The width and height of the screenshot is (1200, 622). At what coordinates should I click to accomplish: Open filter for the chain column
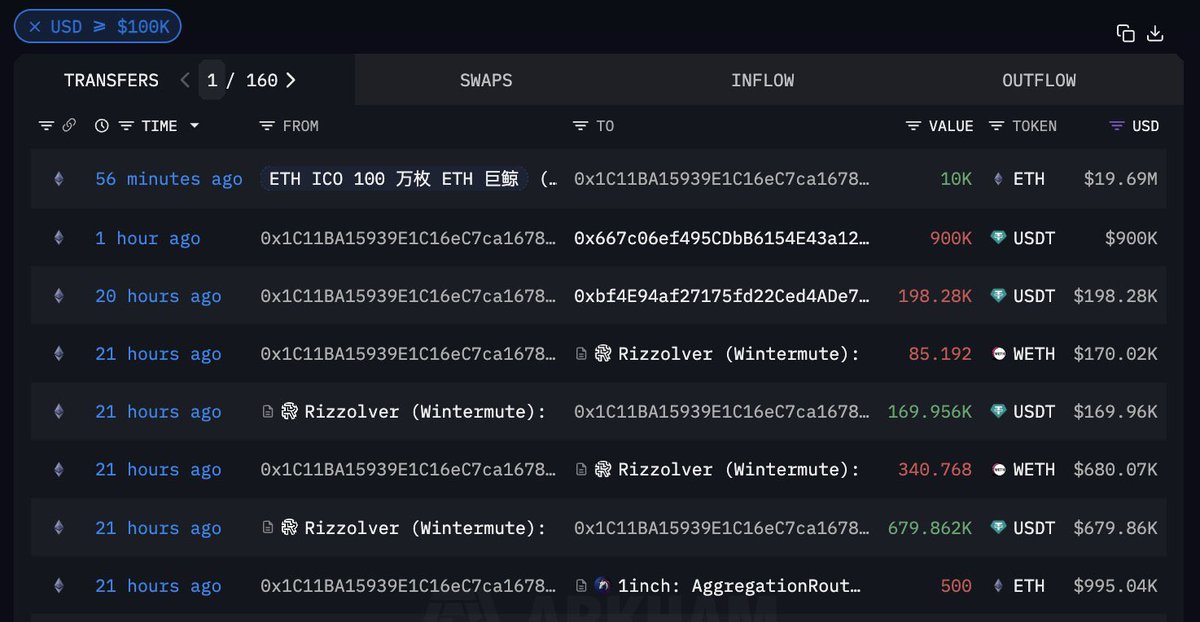[x=46, y=126]
